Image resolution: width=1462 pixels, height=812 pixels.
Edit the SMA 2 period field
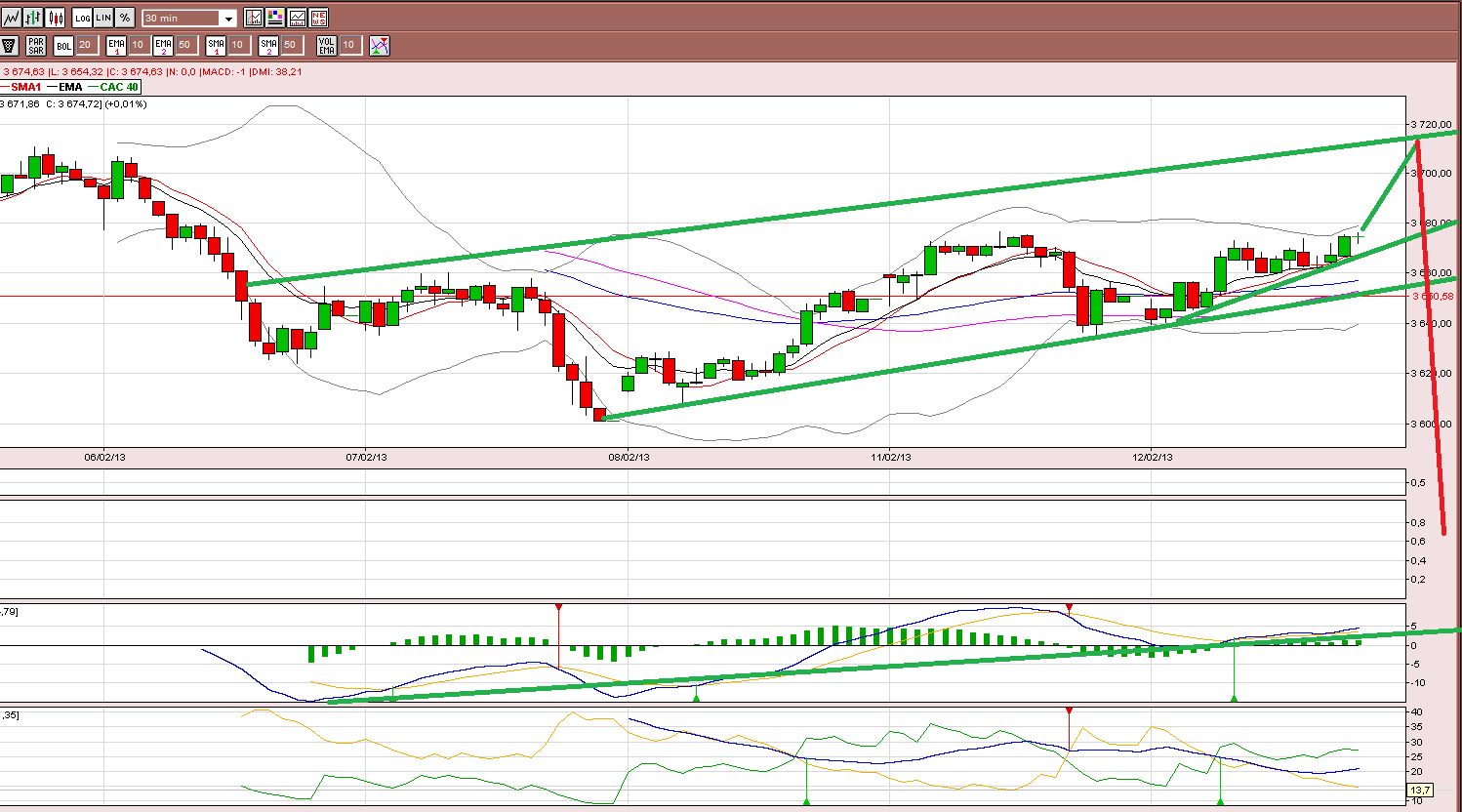(291, 45)
